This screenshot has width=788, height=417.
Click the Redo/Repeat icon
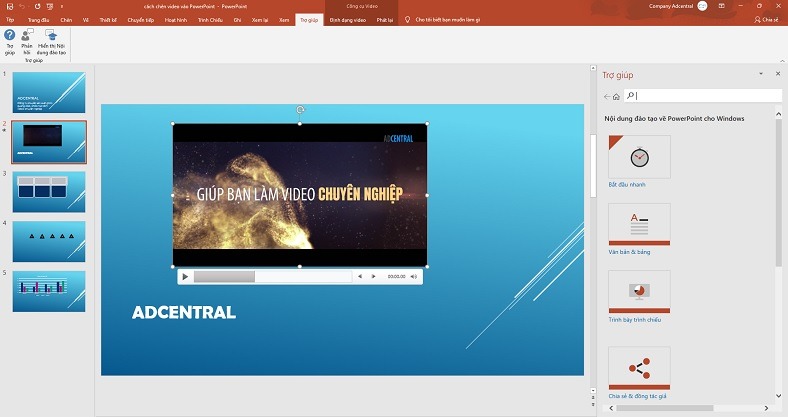point(37,6)
